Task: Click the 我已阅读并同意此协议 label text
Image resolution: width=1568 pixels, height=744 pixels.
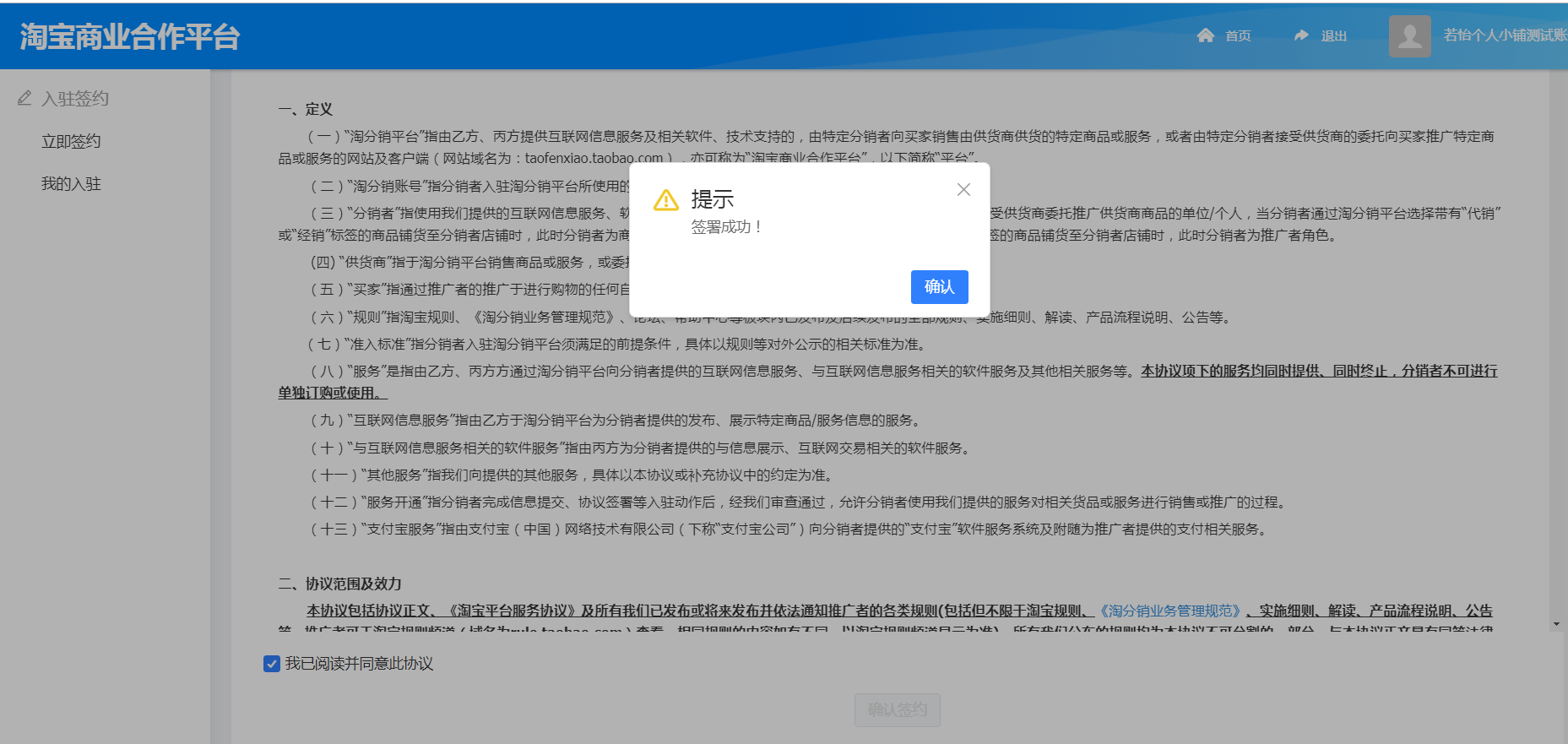Action: 359,664
